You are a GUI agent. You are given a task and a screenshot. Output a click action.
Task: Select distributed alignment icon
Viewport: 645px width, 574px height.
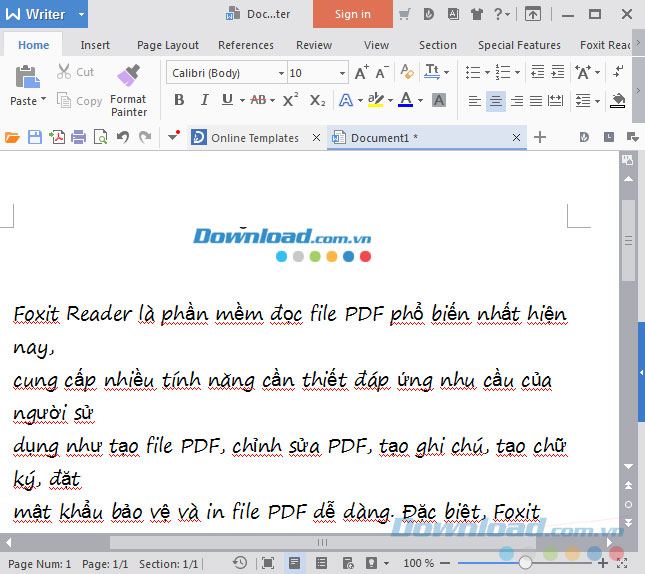[555, 100]
